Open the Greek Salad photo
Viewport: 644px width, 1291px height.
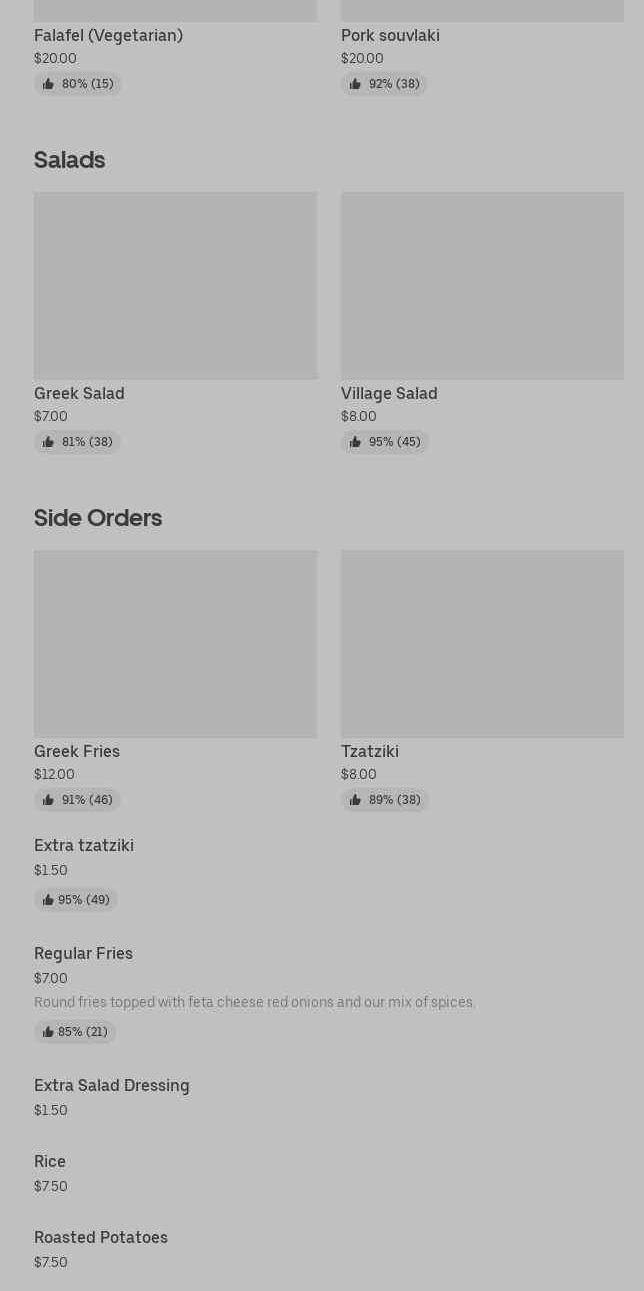click(175, 286)
